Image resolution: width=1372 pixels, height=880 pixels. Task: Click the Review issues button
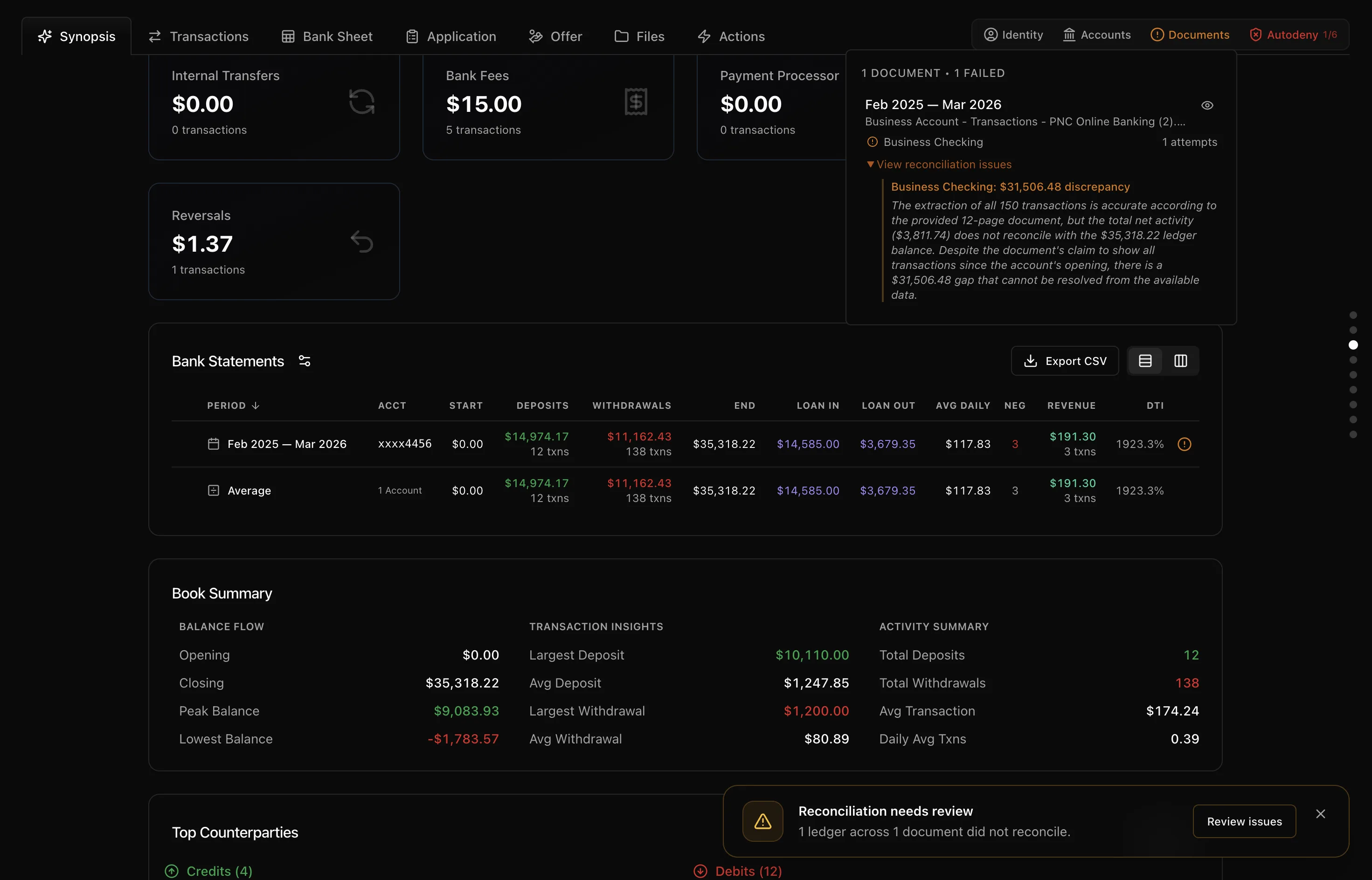tap(1244, 821)
